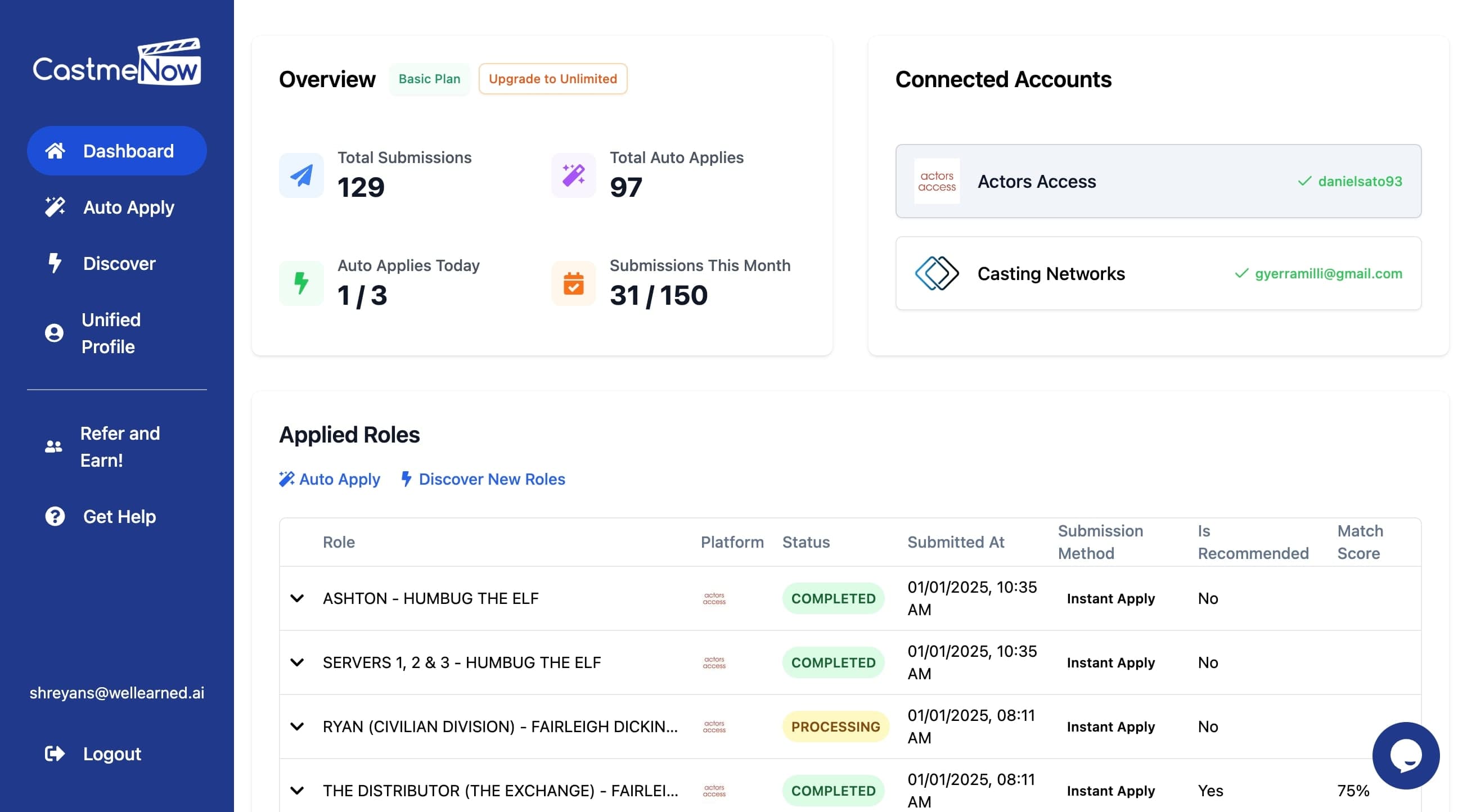Expand the RYAN (CIVILIAN DIVISION) row

[296, 727]
